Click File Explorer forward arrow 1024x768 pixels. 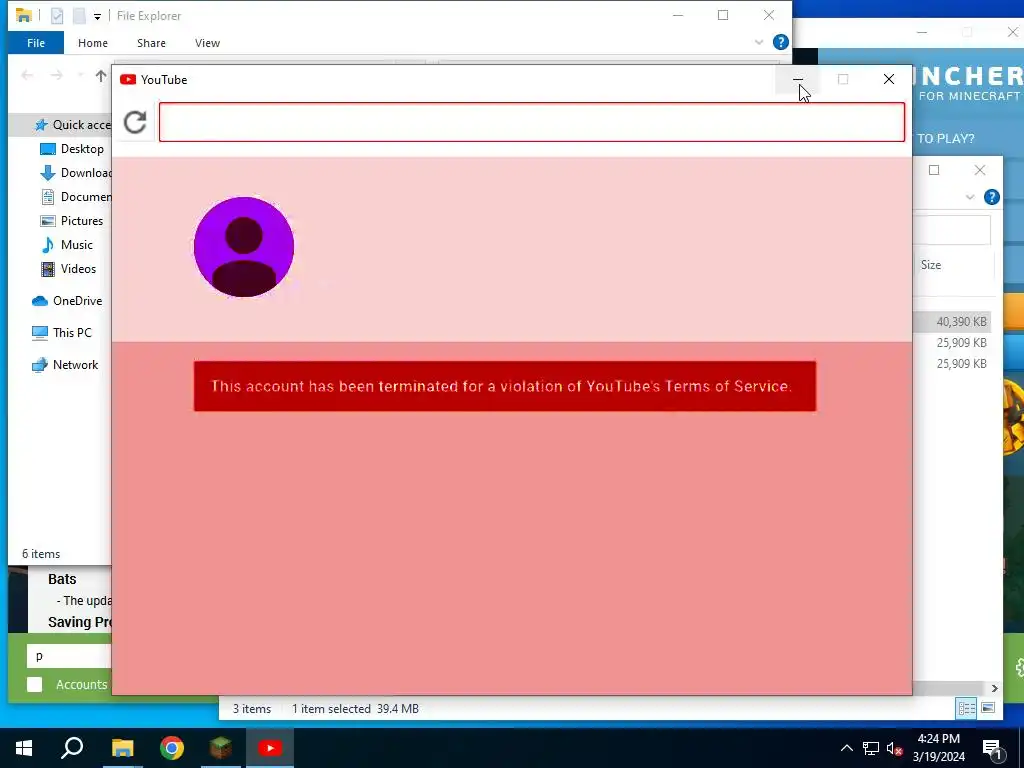(x=57, y=76)
